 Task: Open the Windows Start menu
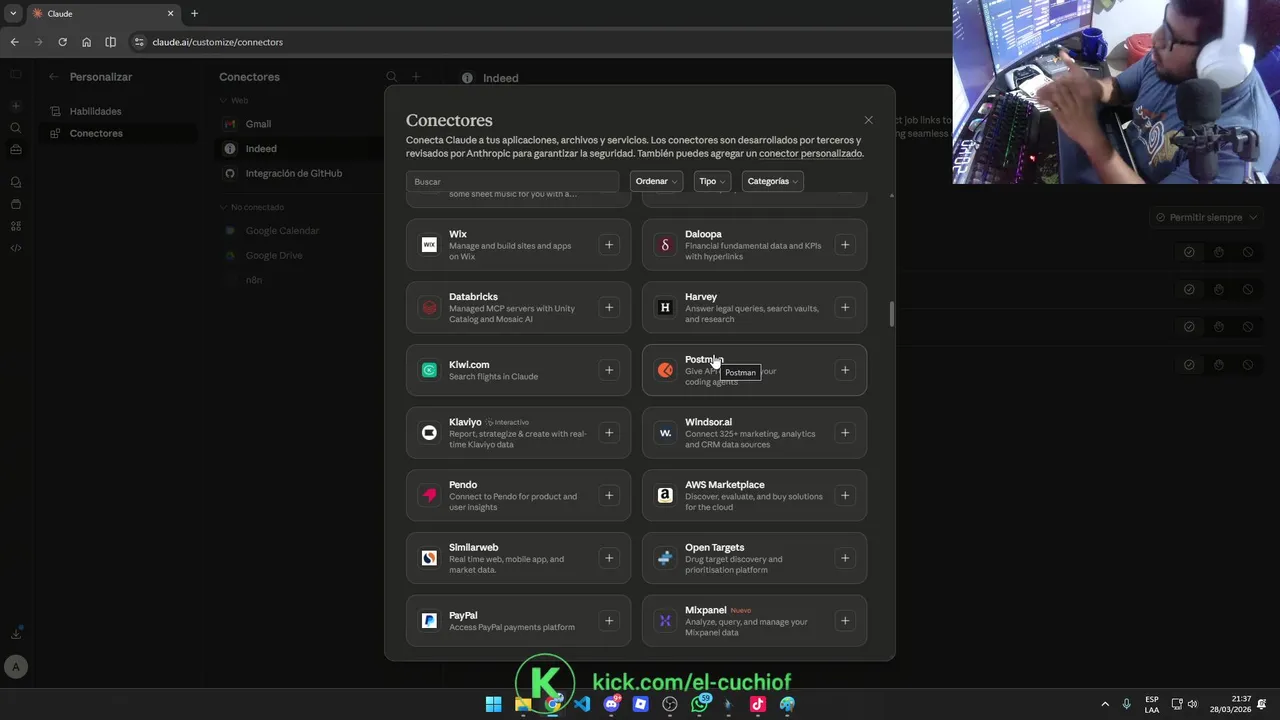click(x=493, y=704)
